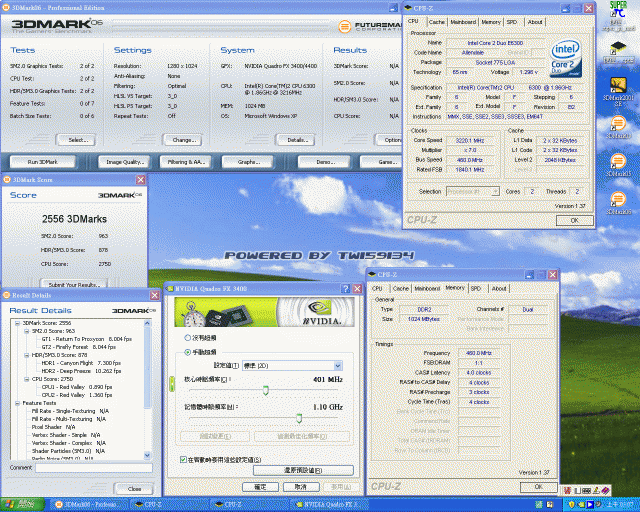Select the Pixel Shader N/A row
The height and width of the screenshot is (512, 640).
[x=53, y=427]
